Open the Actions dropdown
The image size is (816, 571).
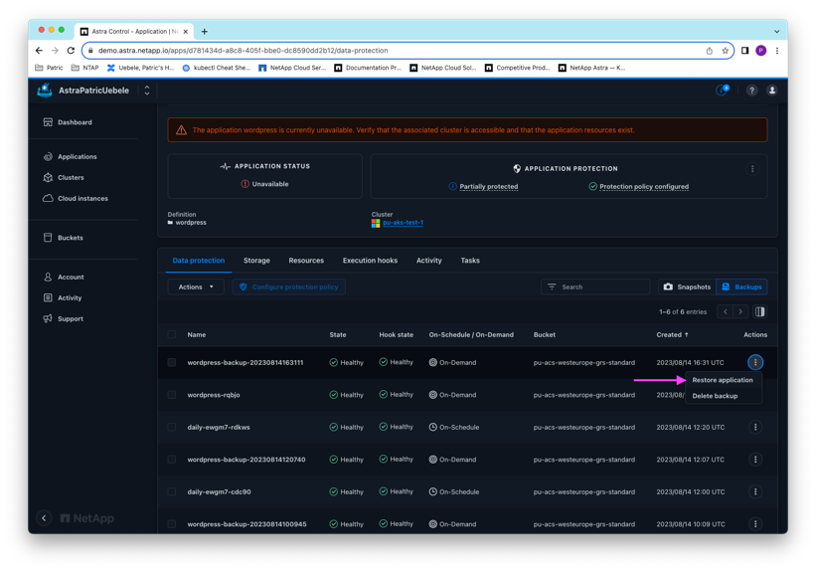[196, 287]
